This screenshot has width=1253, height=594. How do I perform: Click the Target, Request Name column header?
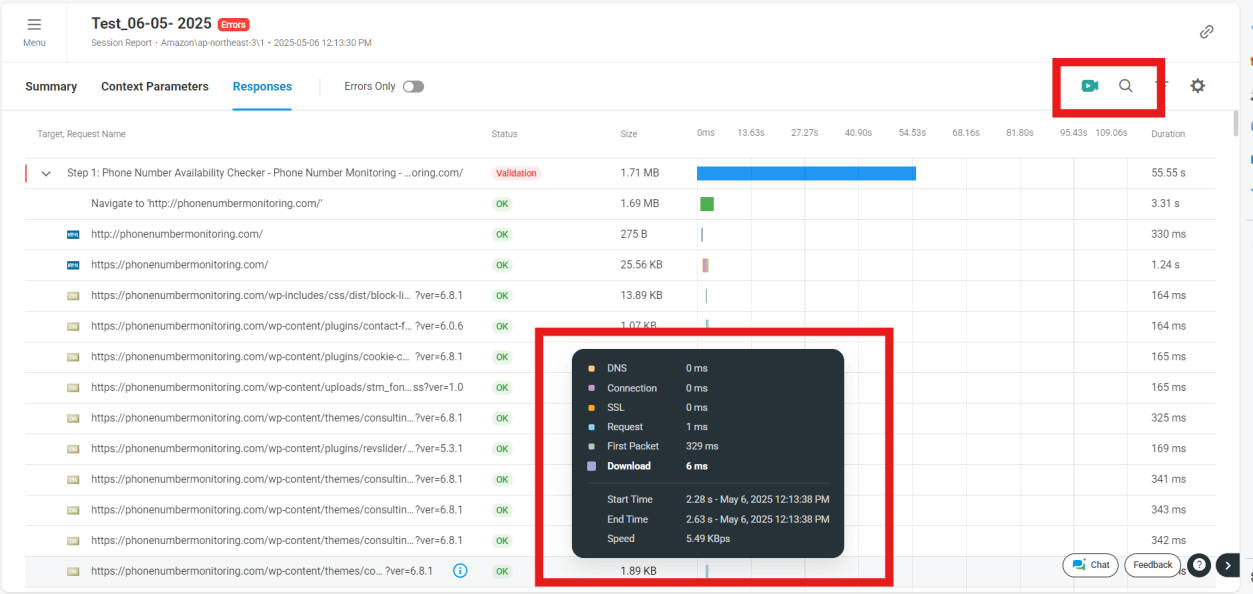click(81, 134)
